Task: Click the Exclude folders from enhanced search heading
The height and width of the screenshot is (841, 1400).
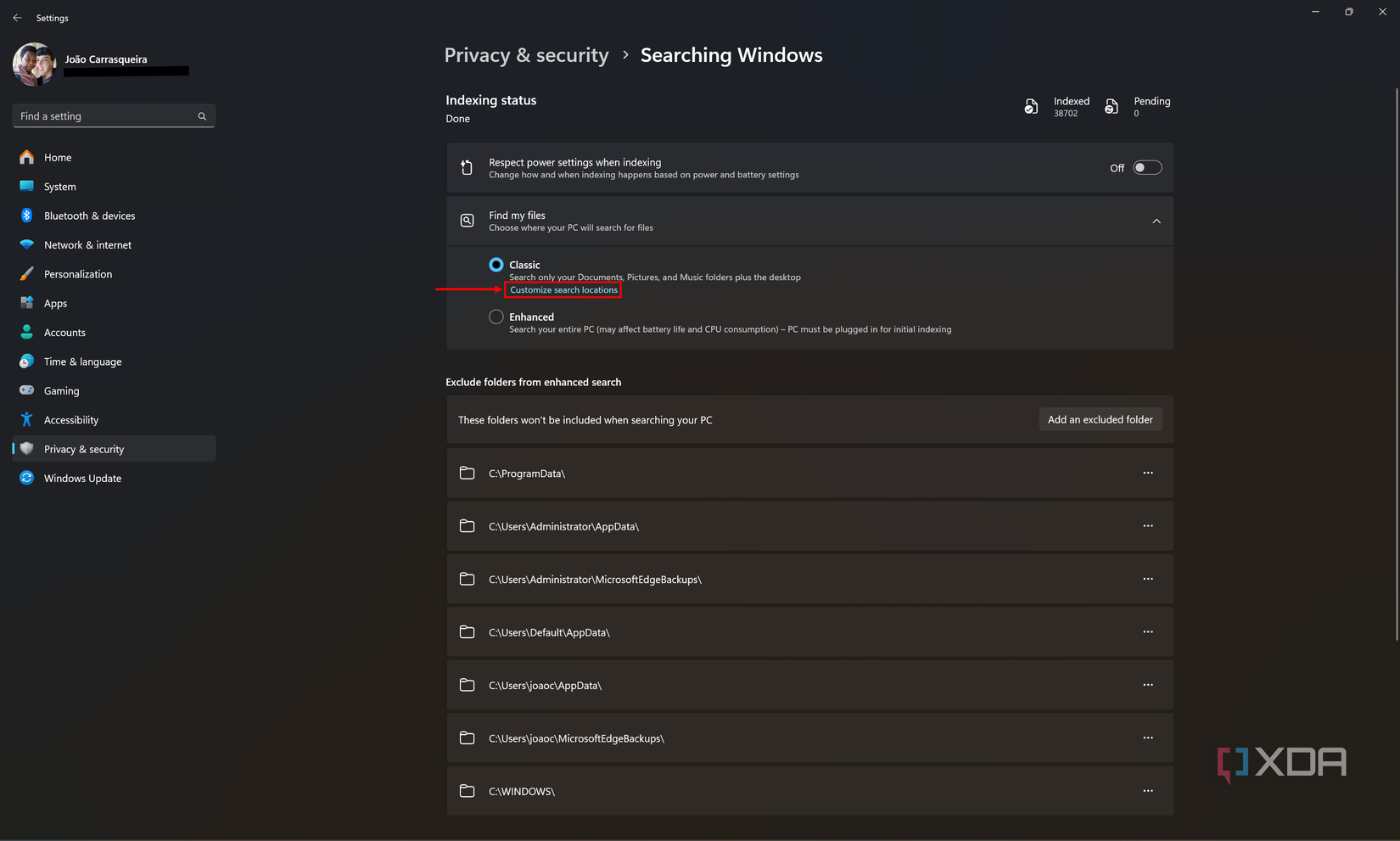Action: [x=534, y=383]
